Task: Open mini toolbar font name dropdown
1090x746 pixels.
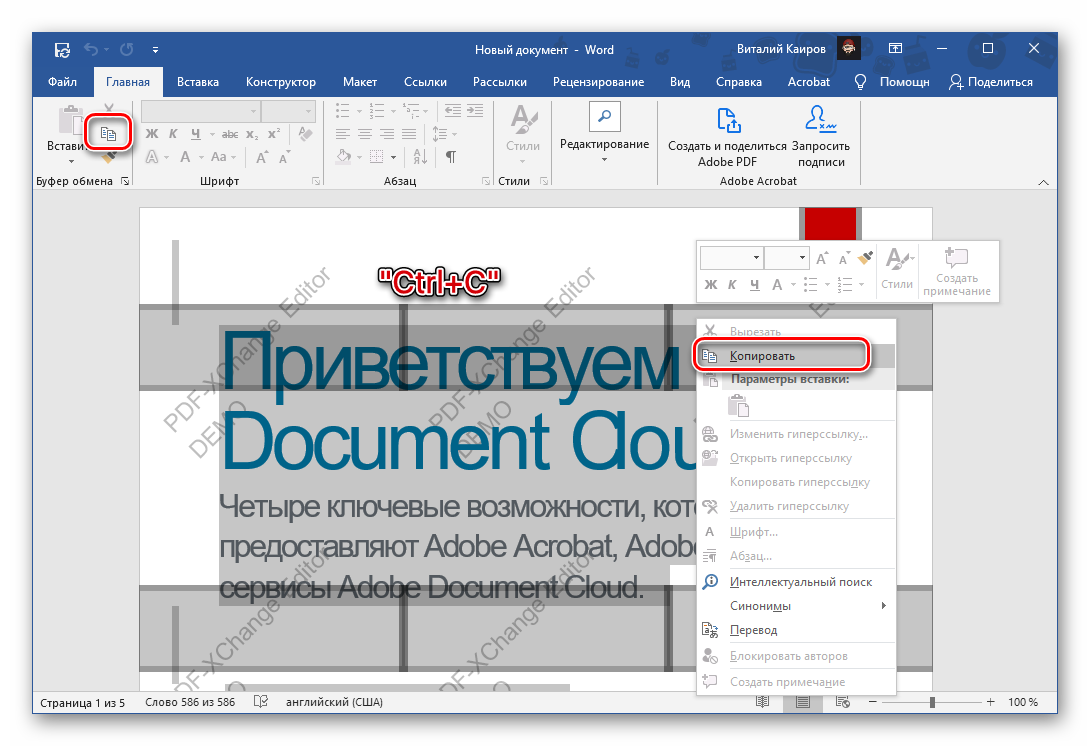Action: pyautogui.click(x=756, y=258)
